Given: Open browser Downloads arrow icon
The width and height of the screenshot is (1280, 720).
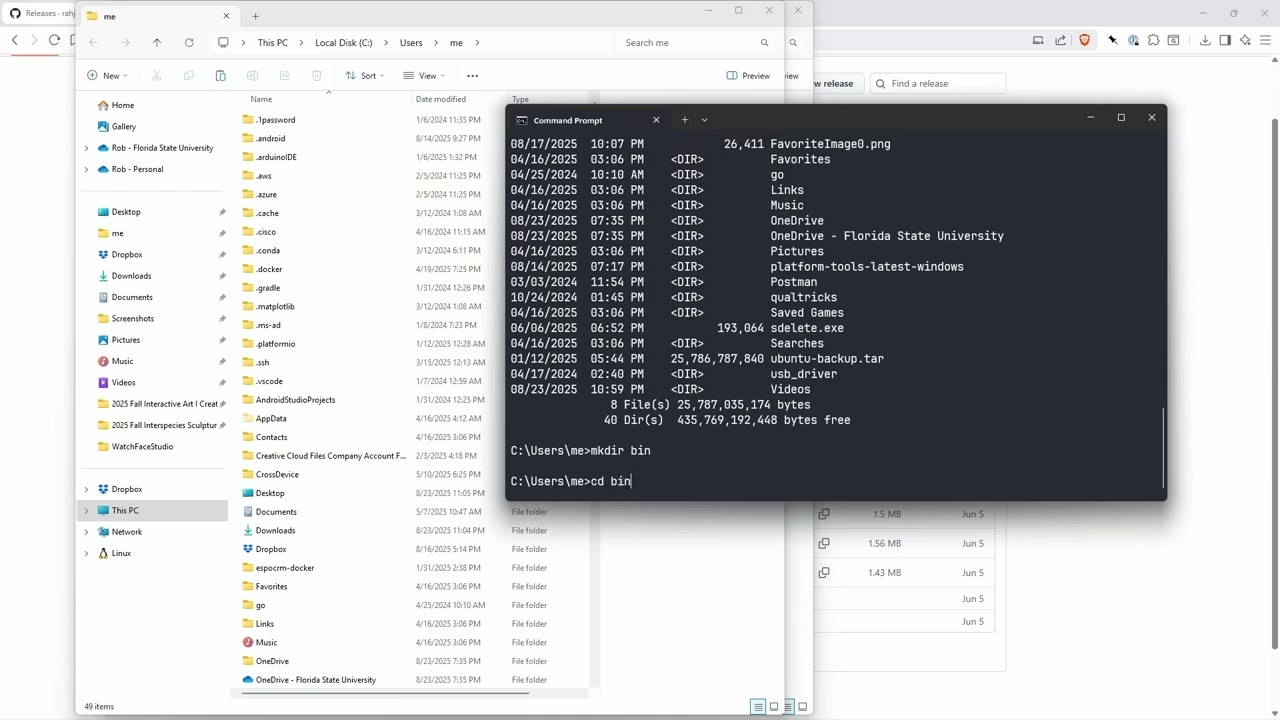Looking at the screenshot, I should point(1205,40).
